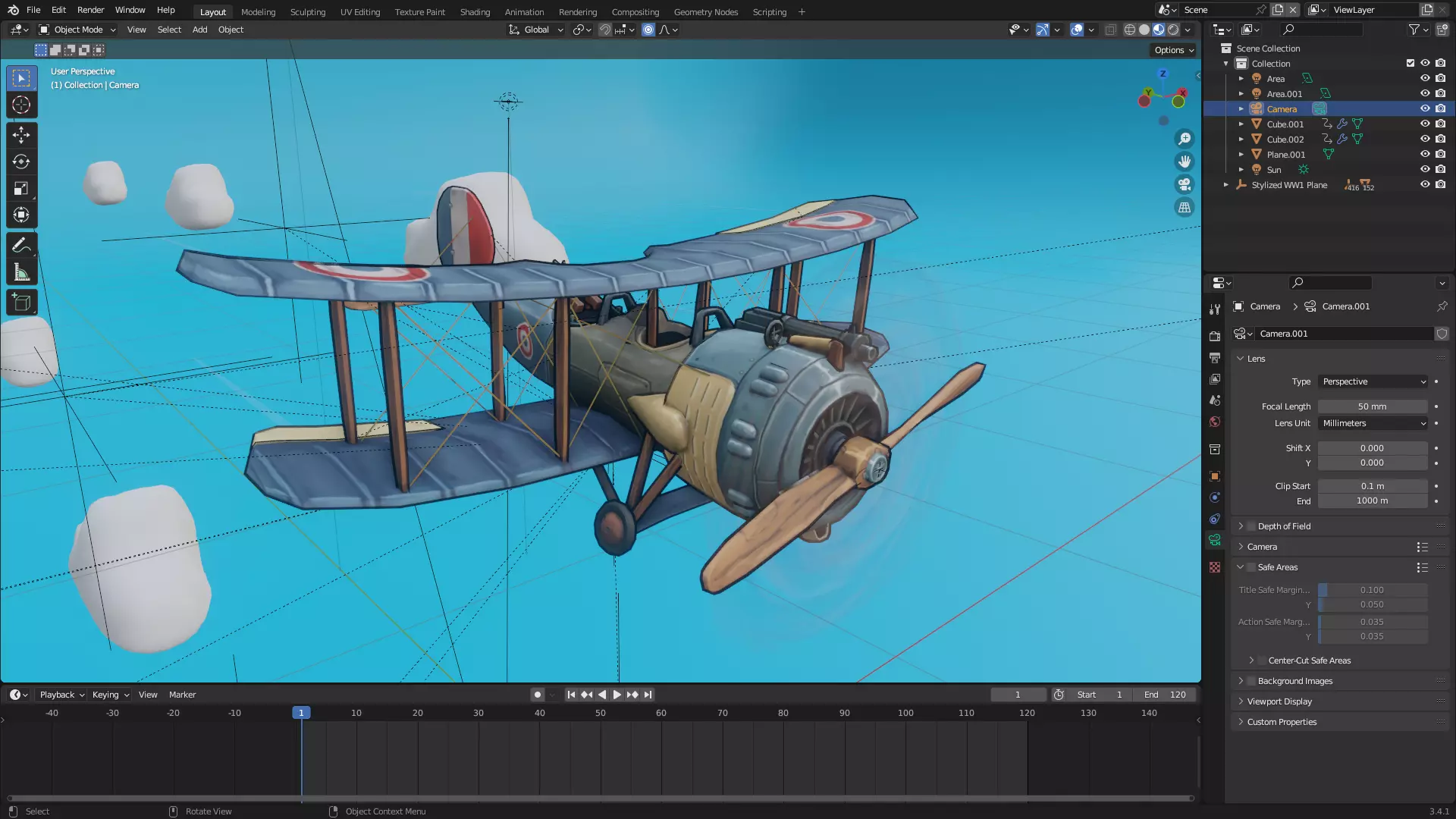Hide Cube.001 in viewport via eye icon

[1425, 124]
